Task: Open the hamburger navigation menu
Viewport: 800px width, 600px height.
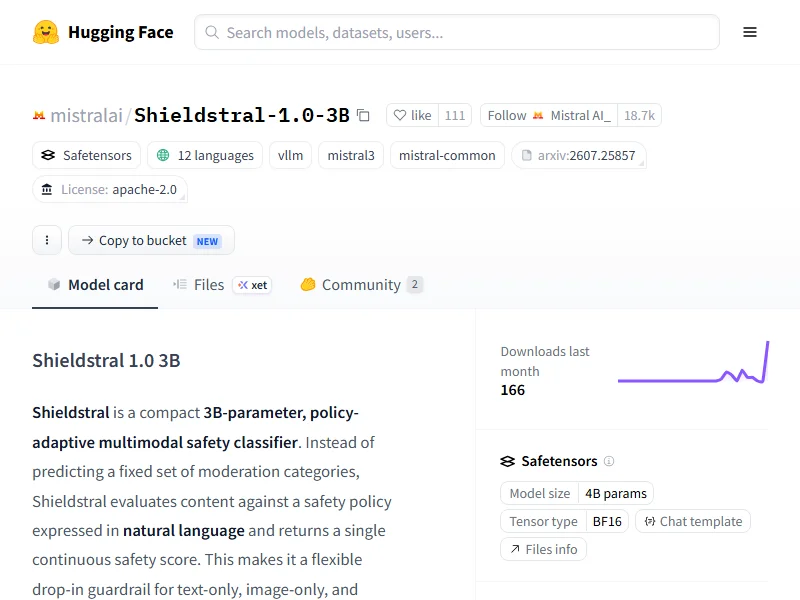Action: pos(749,32)
